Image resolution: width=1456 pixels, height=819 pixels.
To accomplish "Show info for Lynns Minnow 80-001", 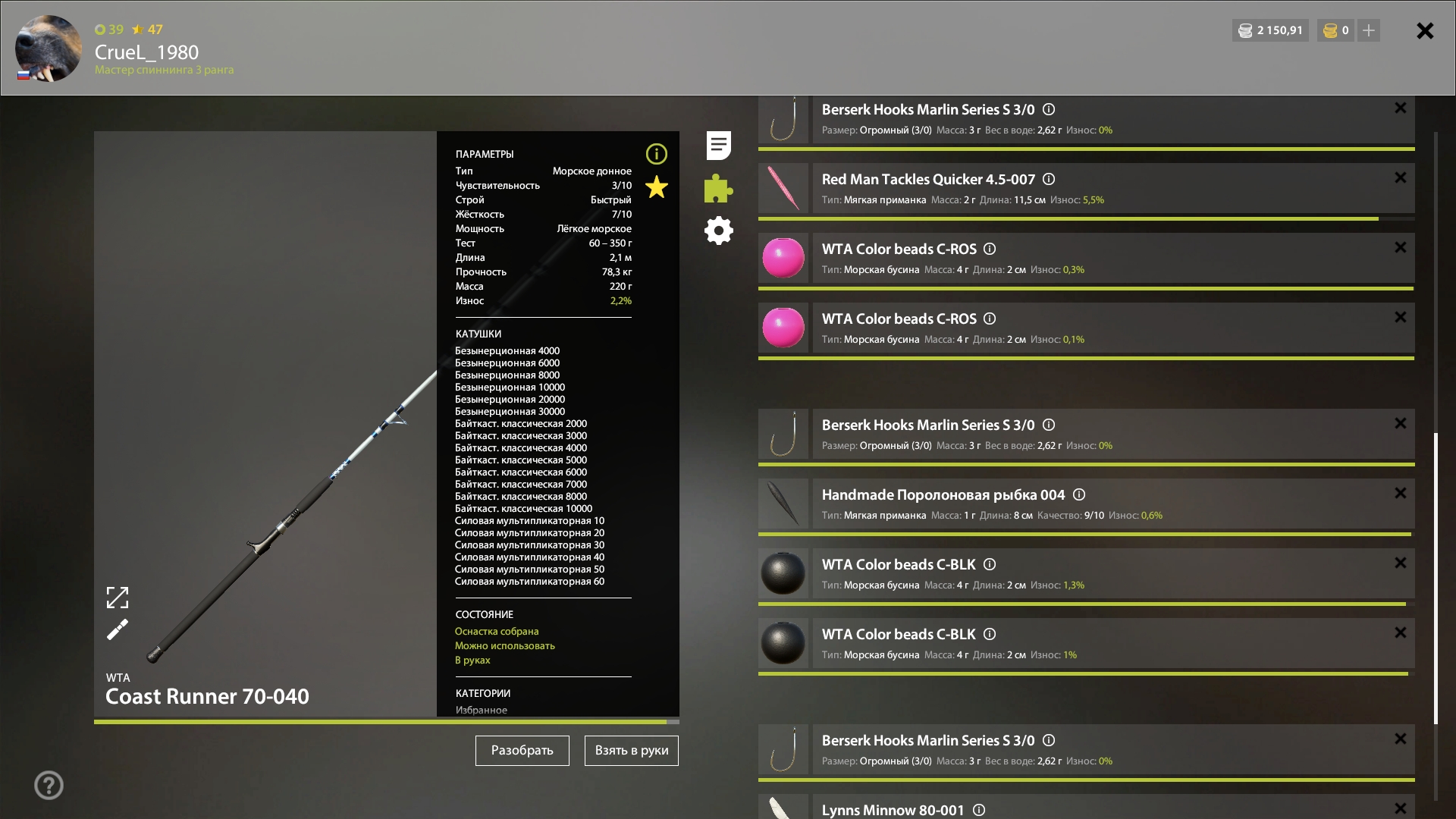I will pos(979,810).
